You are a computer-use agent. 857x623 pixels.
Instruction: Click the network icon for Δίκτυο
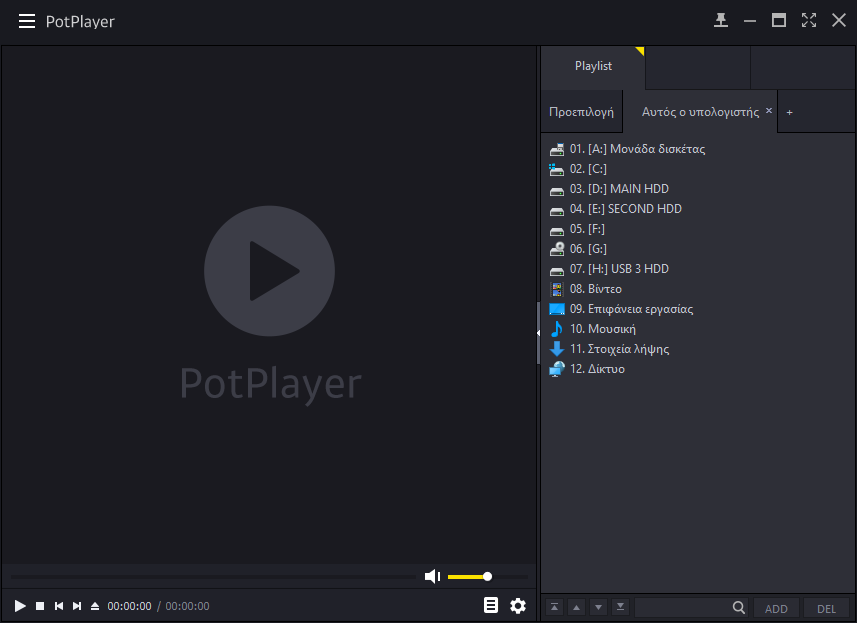556,369
